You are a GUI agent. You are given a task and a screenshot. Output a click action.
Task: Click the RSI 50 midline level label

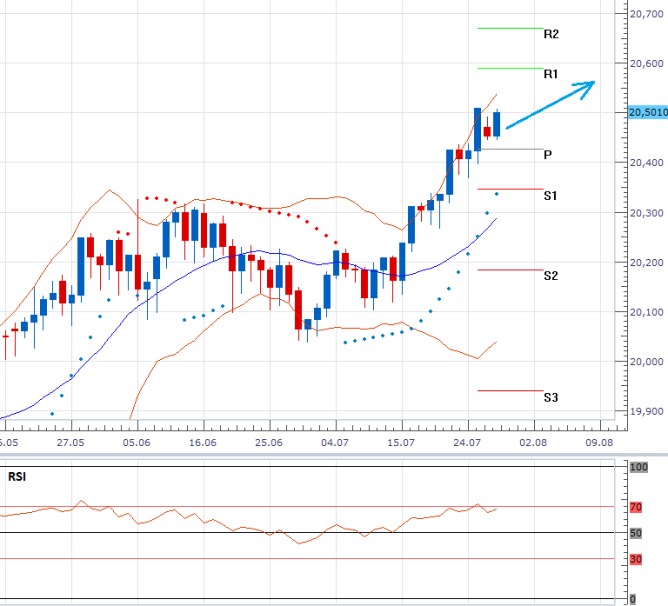click(636, 533)
